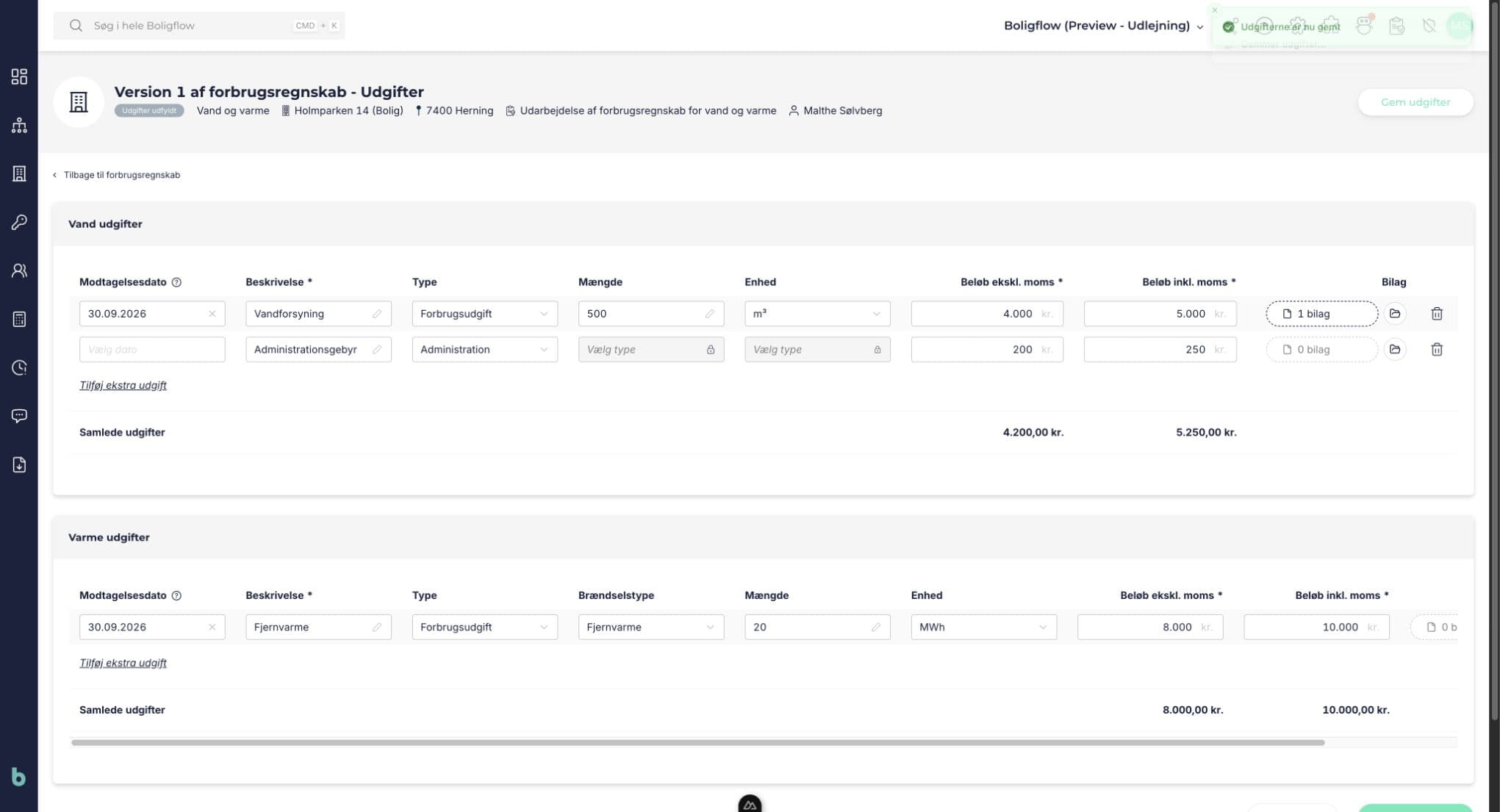The width and height of the screenshot is (1500, 812).
Task: Open the building properties icon in sidebar
Action: pyautogui.click(x=19, y=173)
